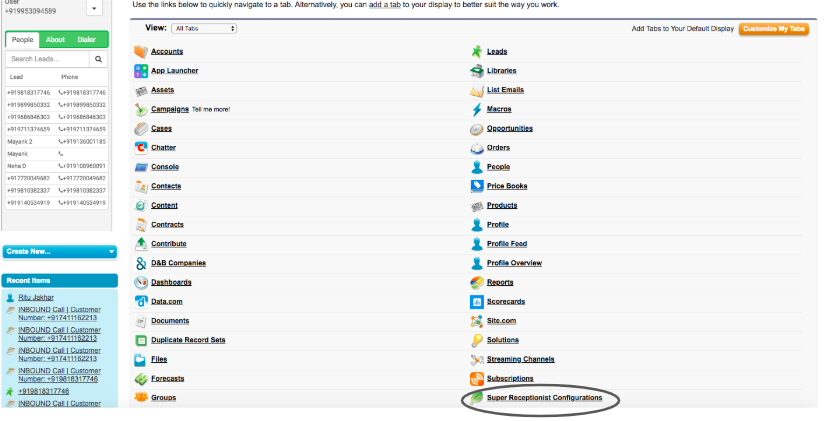Switch to the Dialer tab
The image size is (825, 421).
[87, 40]
